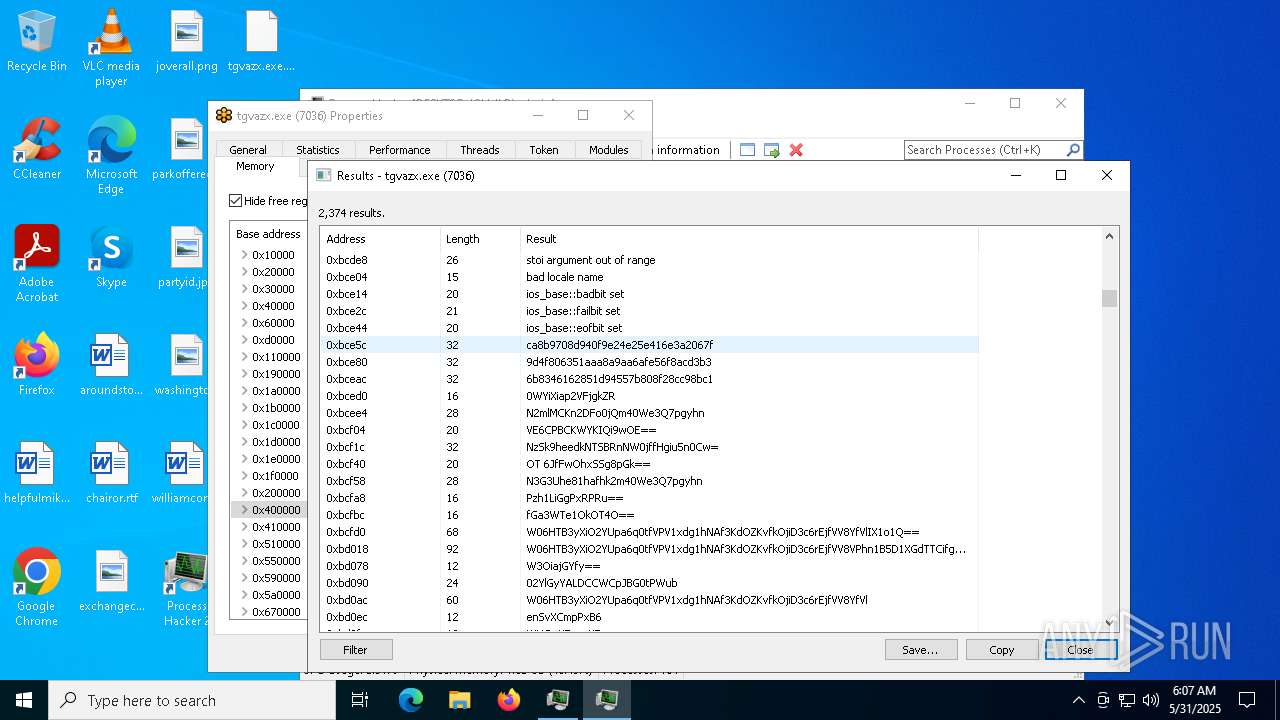Open exchangec desktop file icon

(111, 581)
